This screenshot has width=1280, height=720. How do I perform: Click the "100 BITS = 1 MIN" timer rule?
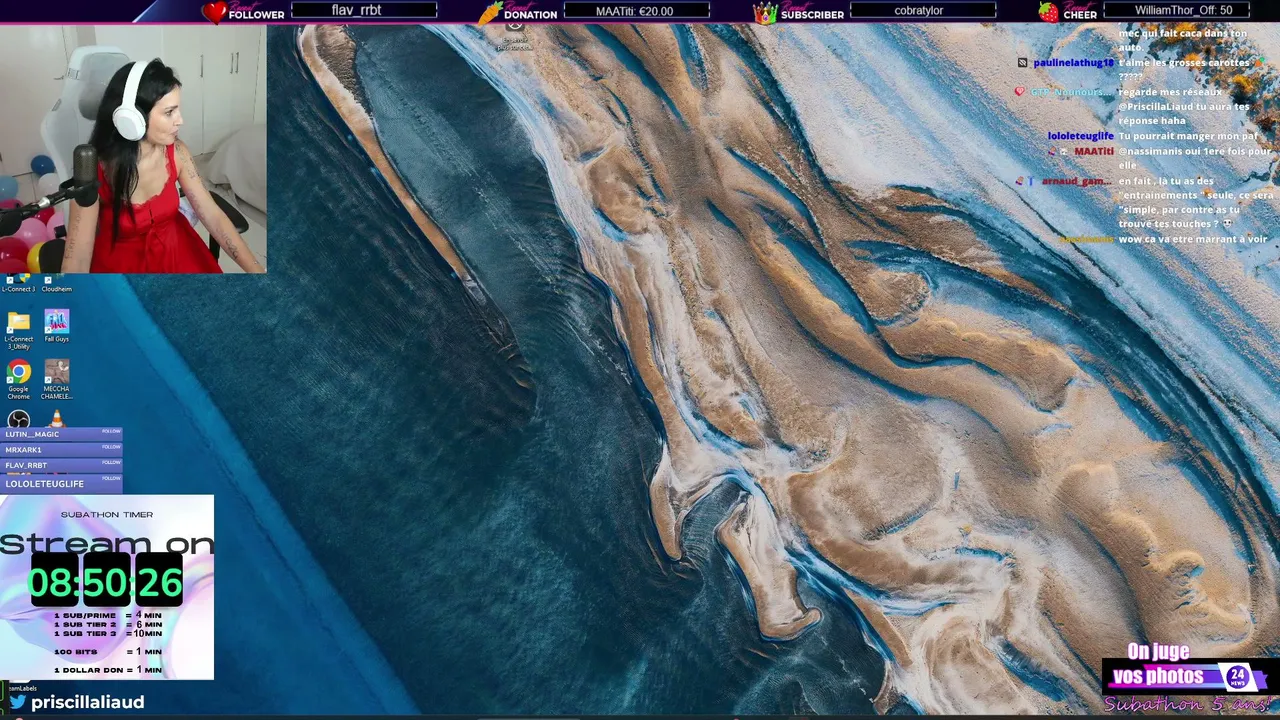[x=107, y=652]
